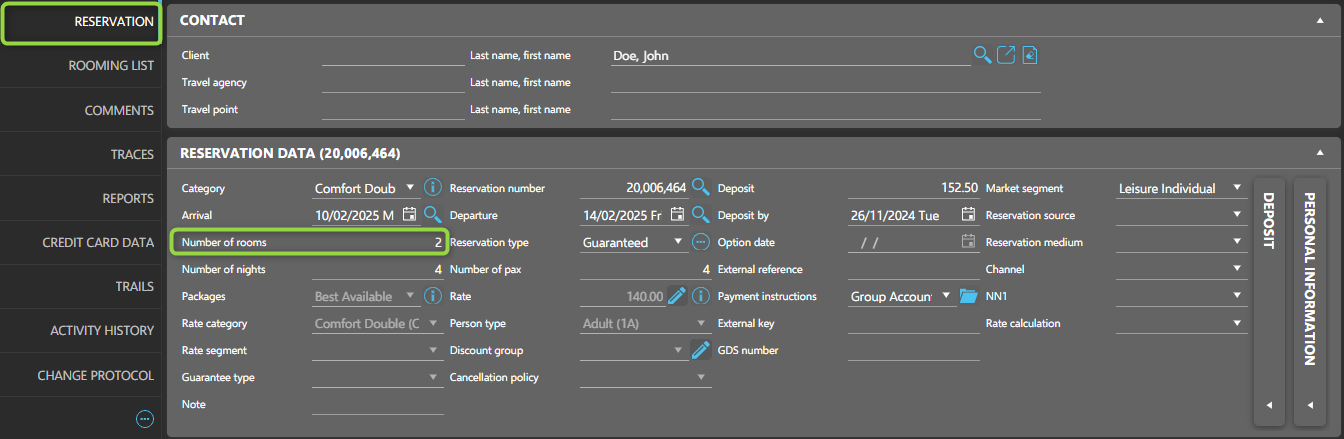Switch to the Rooming List tab
The height and width of the screenshot is (439, 1344).
(110, 66)
